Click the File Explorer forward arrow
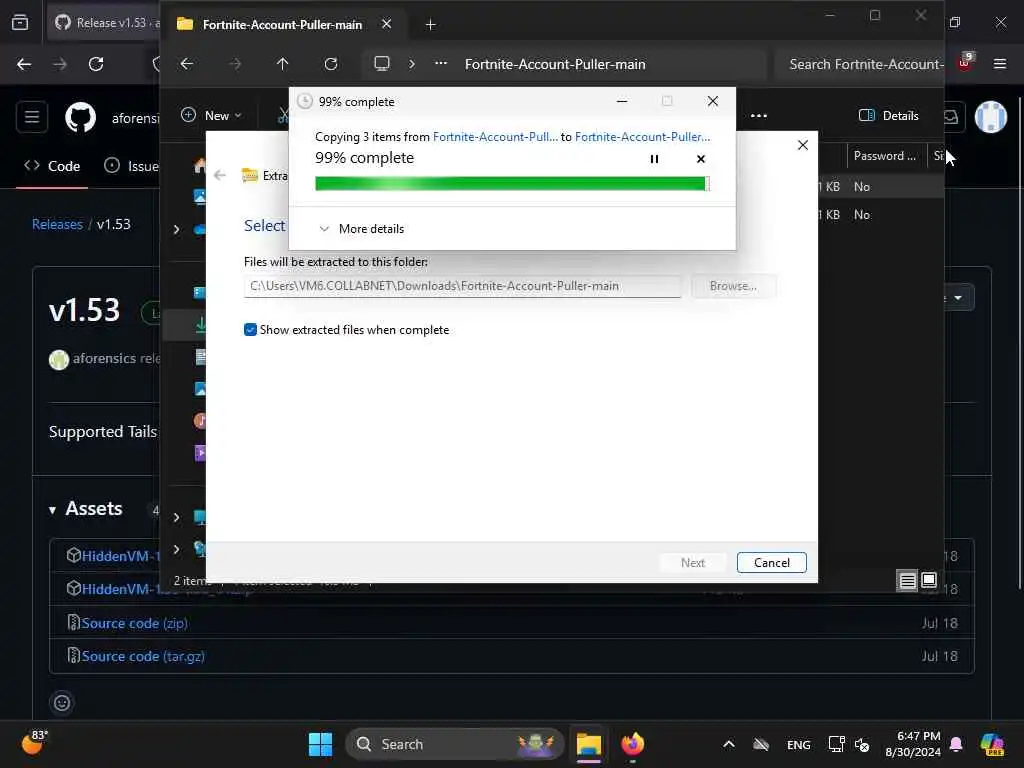 pyautogui.click(x=235, y=64)
